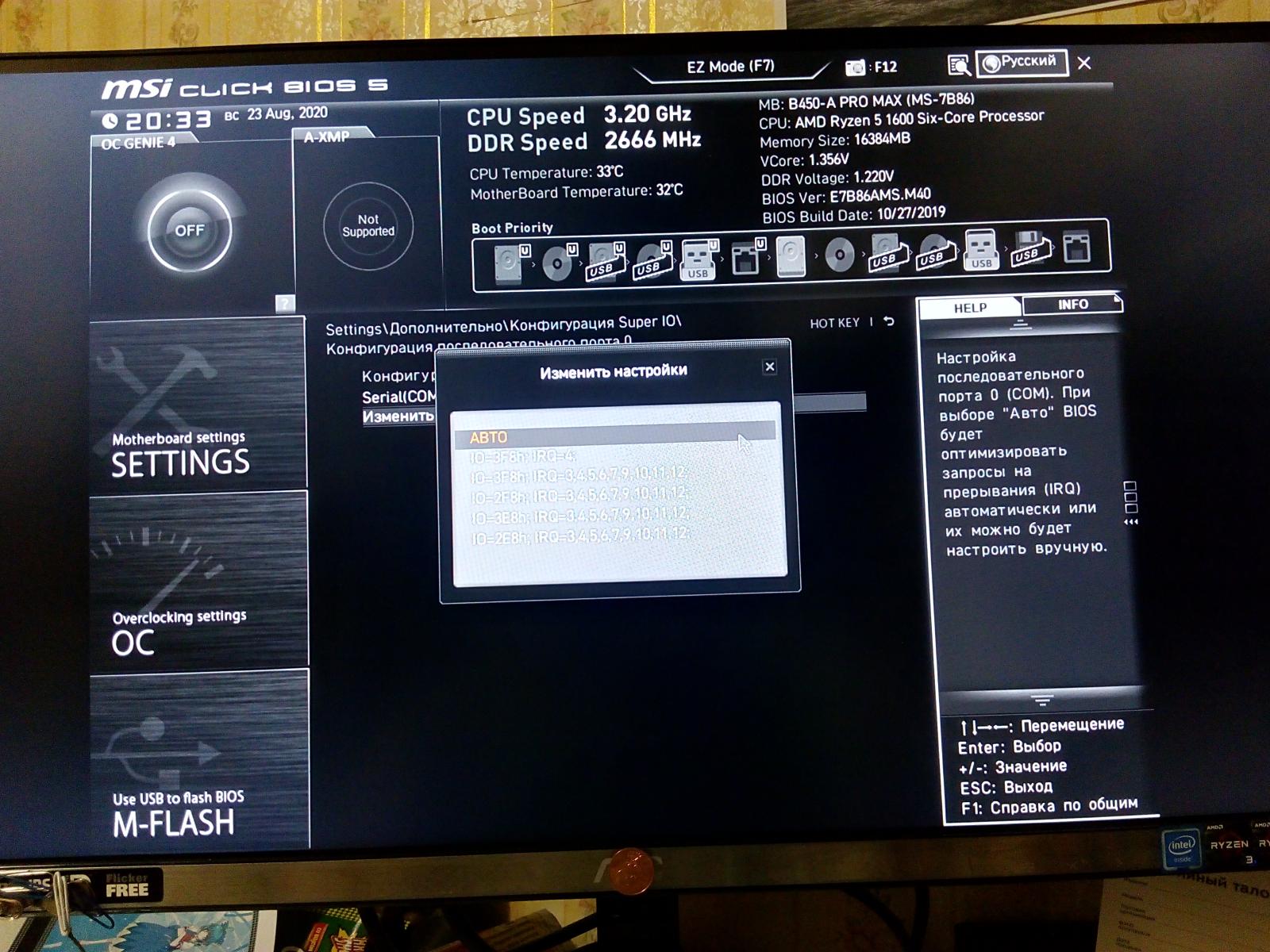Click the scroll-up indicator atop help panel

[1021, 324]
